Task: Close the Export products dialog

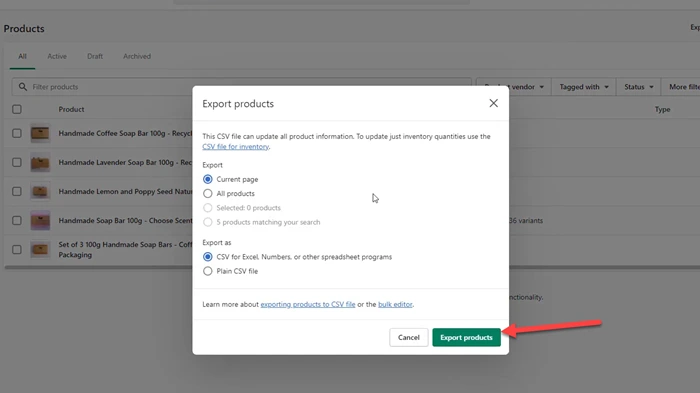Action: [493, 103]
